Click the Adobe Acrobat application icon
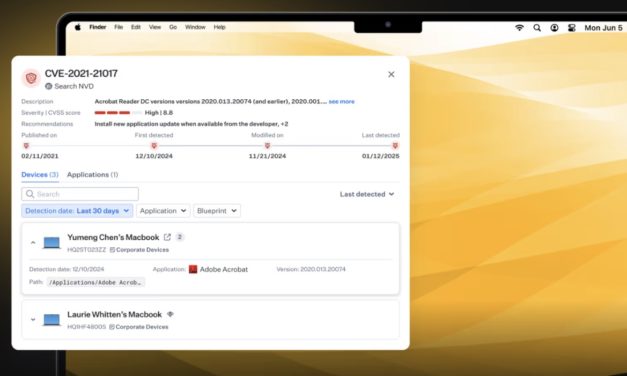 pos(193,270)
